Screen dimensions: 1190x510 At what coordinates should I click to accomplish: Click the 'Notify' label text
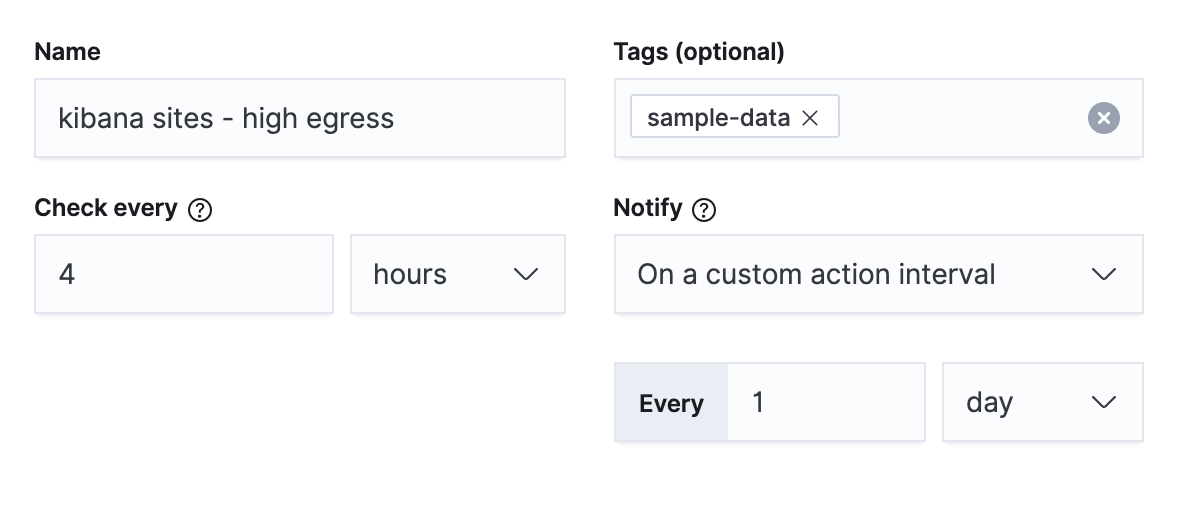pyautogui.click(x=647, y=208)
